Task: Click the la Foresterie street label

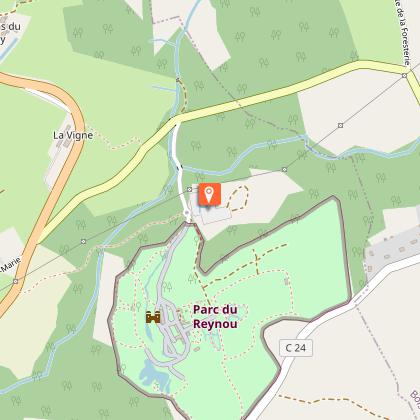Action: 404,33
